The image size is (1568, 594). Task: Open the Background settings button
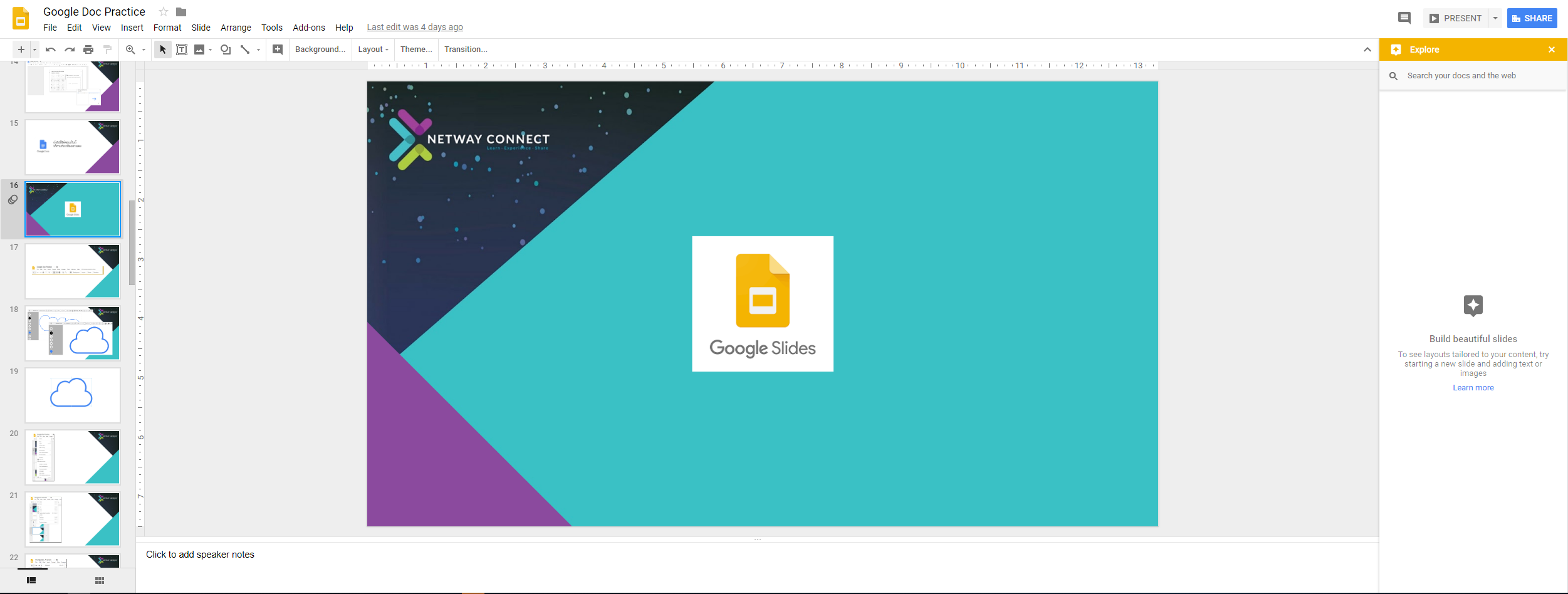(x=320, y=49)
